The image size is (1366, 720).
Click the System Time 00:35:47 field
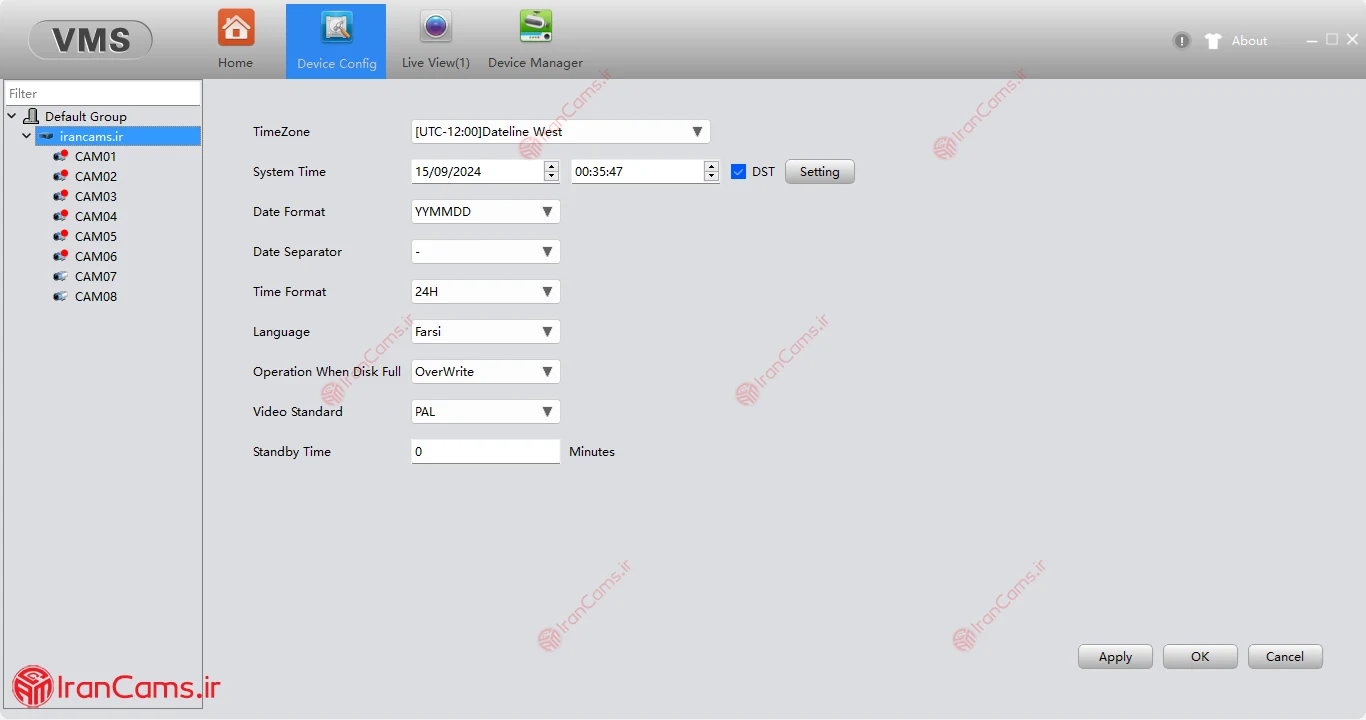point(638,172)
